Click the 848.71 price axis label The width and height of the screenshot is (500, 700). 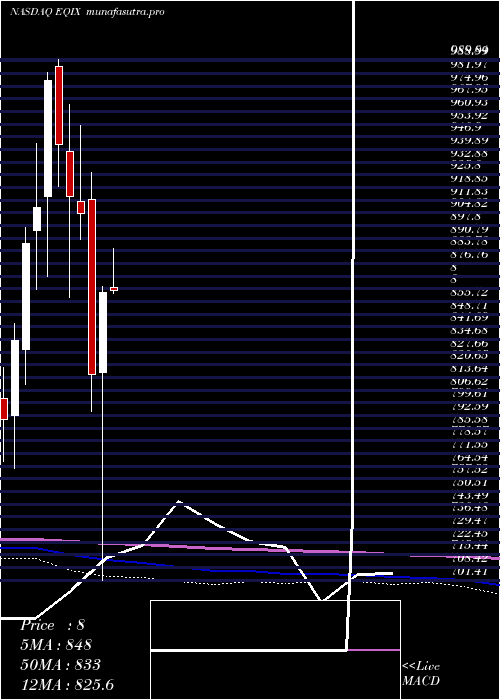coord(469,306)
